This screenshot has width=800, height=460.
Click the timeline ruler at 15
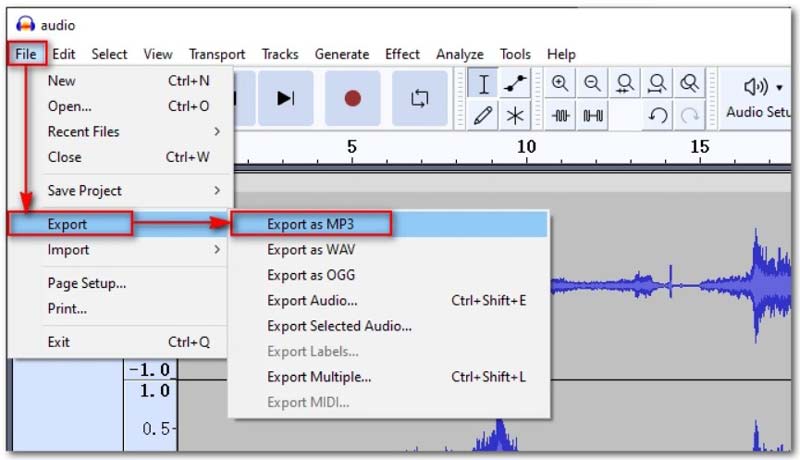coord(699,147)
